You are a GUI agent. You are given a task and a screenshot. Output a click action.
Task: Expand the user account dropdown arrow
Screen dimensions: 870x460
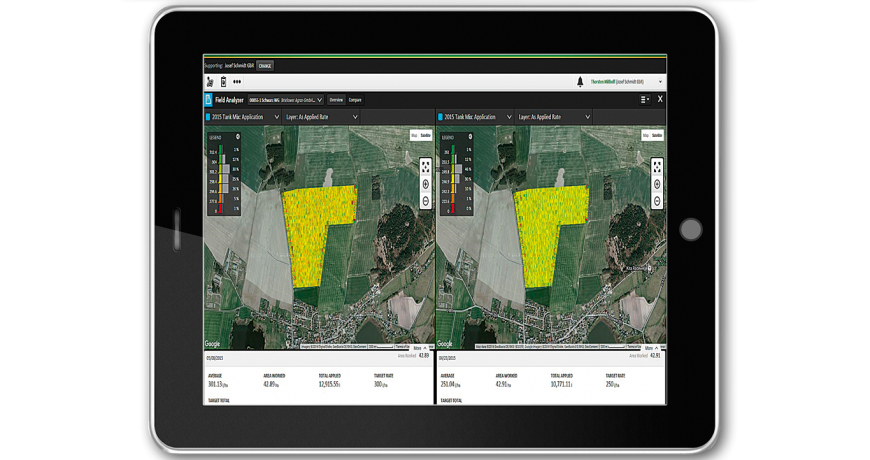(660, 82)
